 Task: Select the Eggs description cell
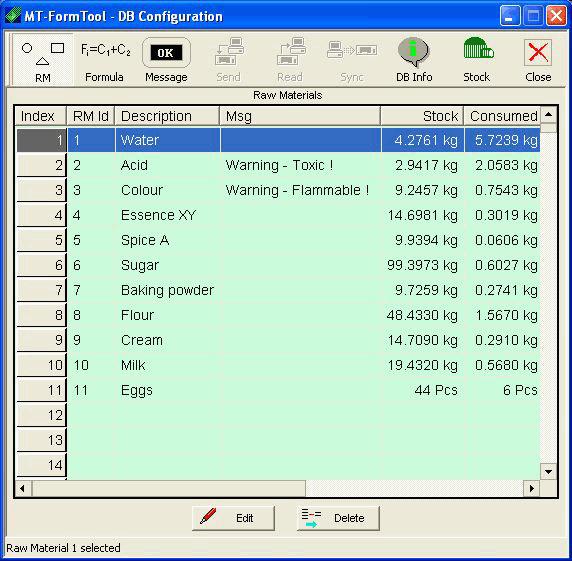(168, 390)
